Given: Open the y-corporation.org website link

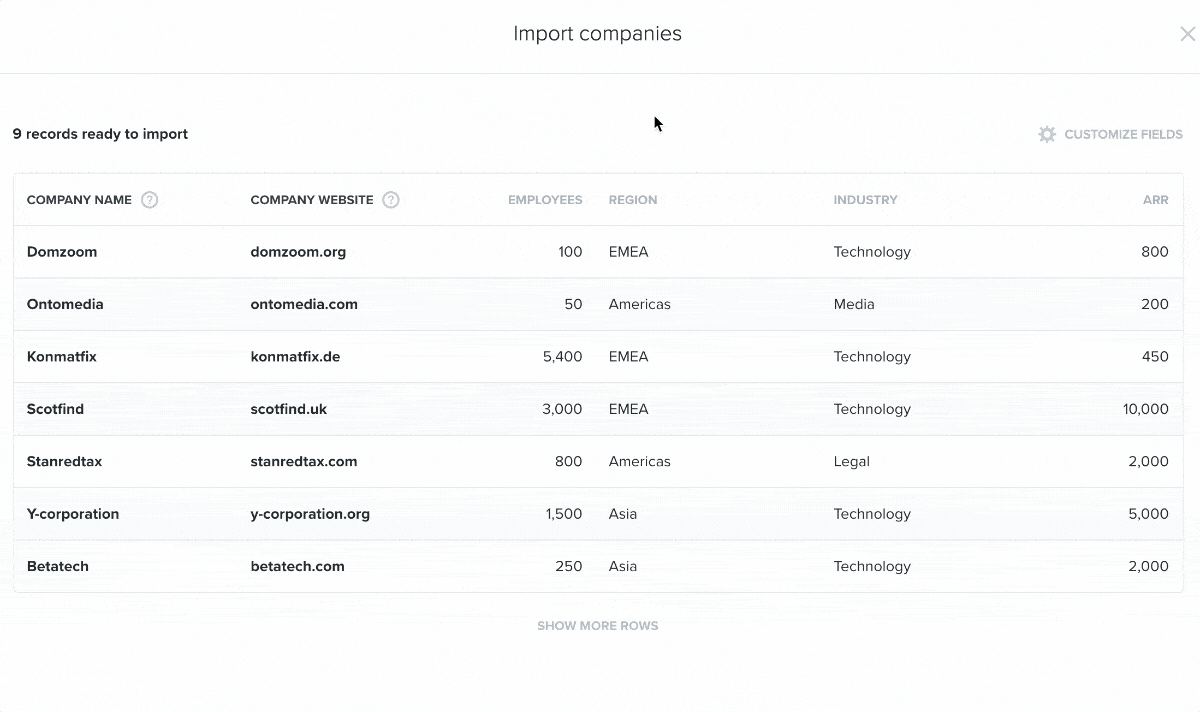Looking at the screenshot, I should [310, 514].
